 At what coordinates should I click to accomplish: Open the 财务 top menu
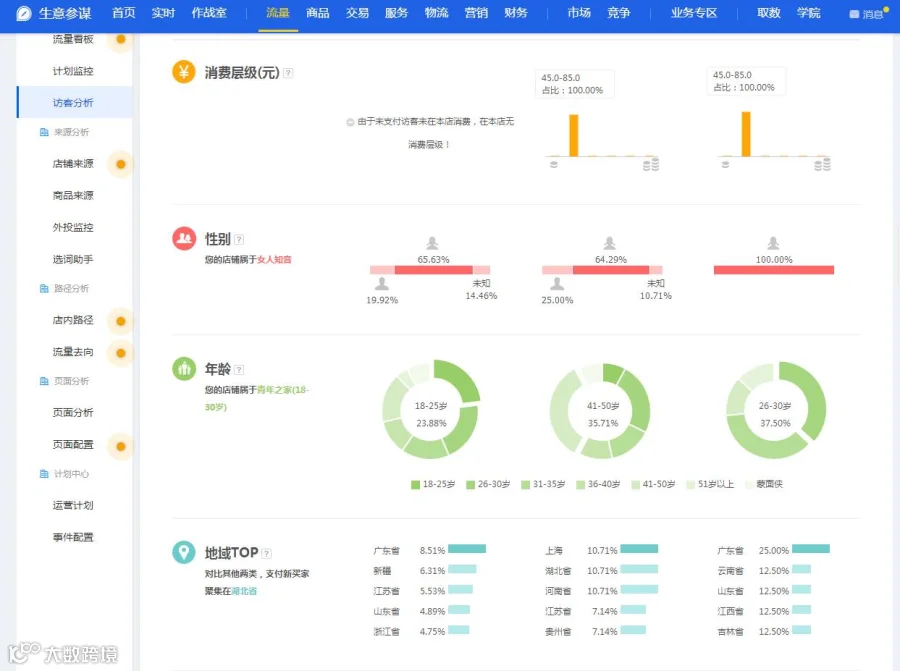[515, 13]
